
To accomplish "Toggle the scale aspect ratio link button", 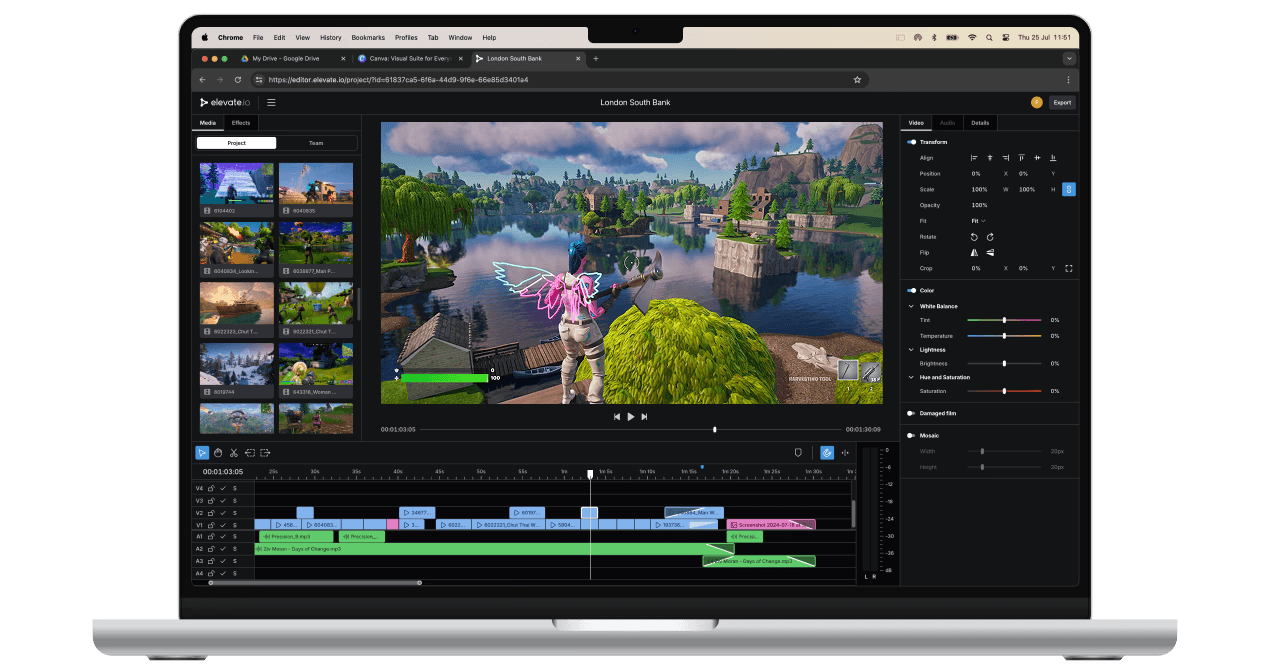I will pos(1069,189).
